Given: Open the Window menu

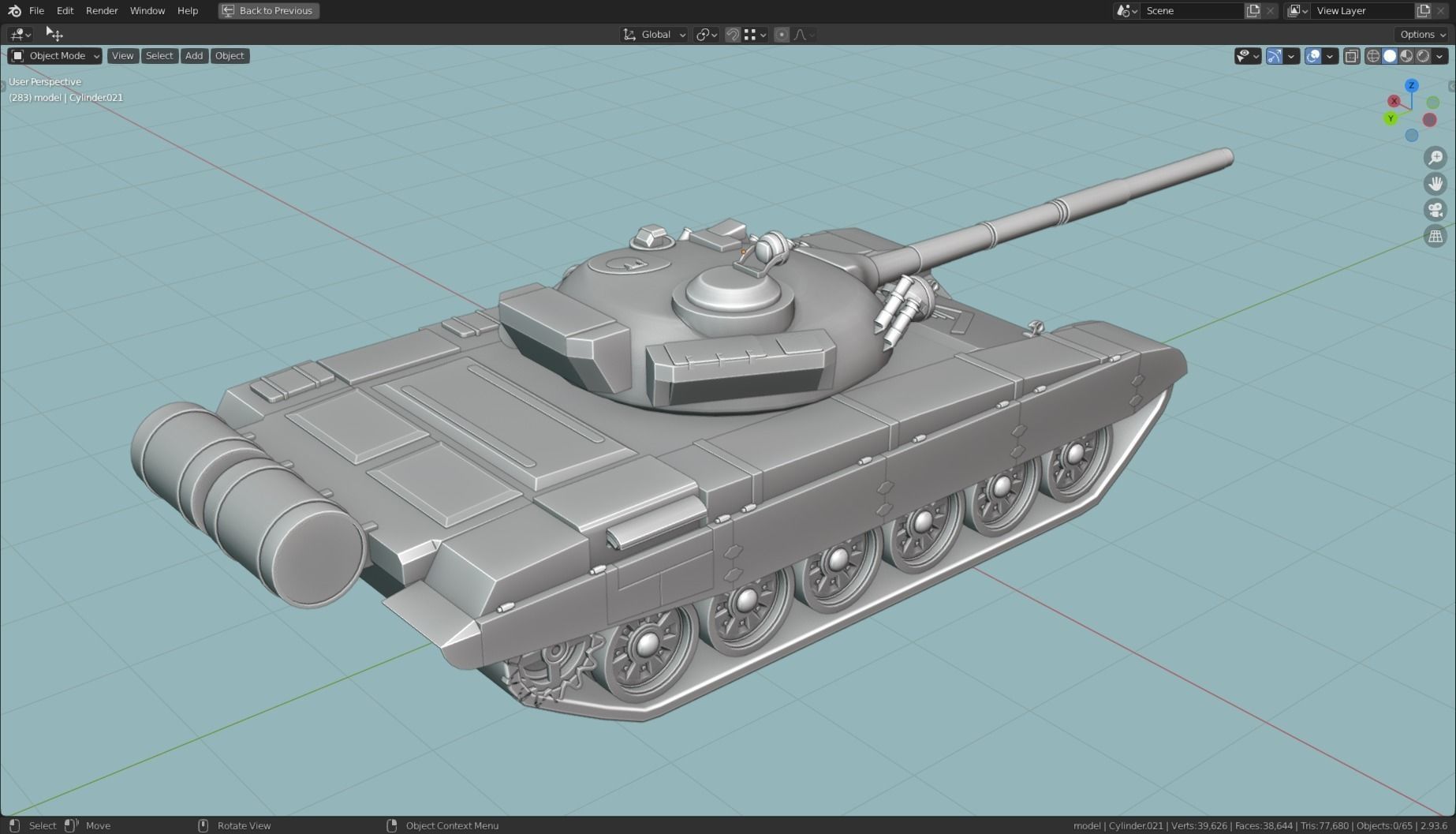Looking at the screenshot, I should click(147, 10).
